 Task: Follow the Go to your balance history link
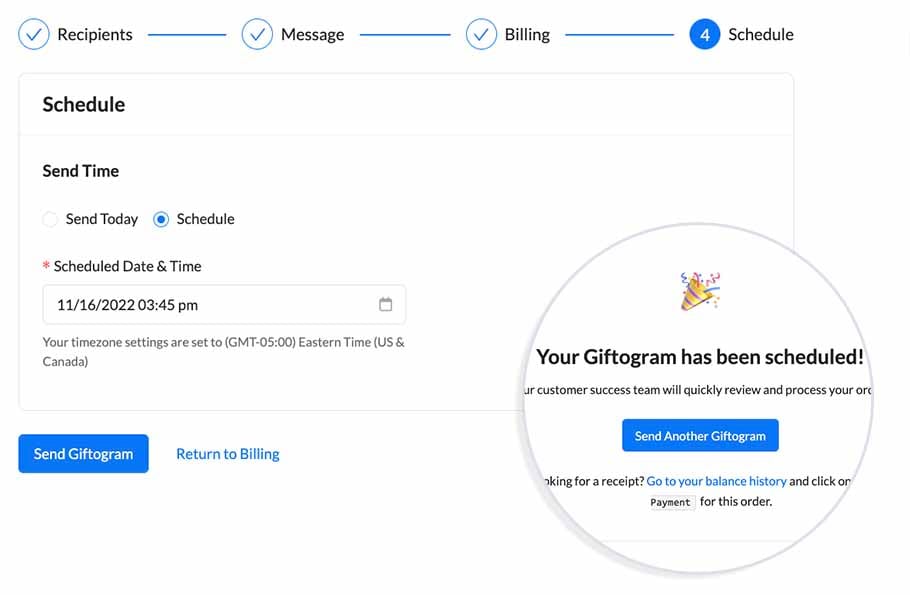(716, 480)
